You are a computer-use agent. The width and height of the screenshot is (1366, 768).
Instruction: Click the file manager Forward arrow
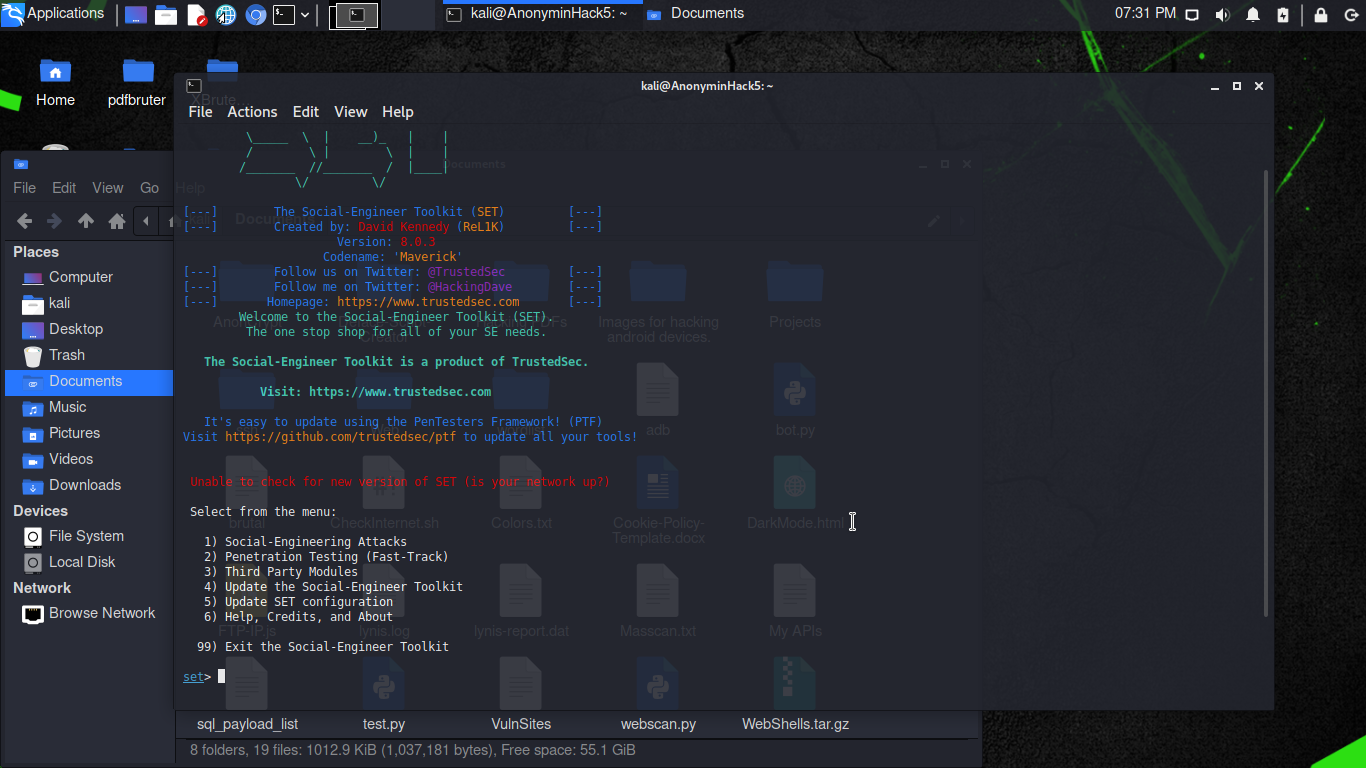tap(55, 221)
